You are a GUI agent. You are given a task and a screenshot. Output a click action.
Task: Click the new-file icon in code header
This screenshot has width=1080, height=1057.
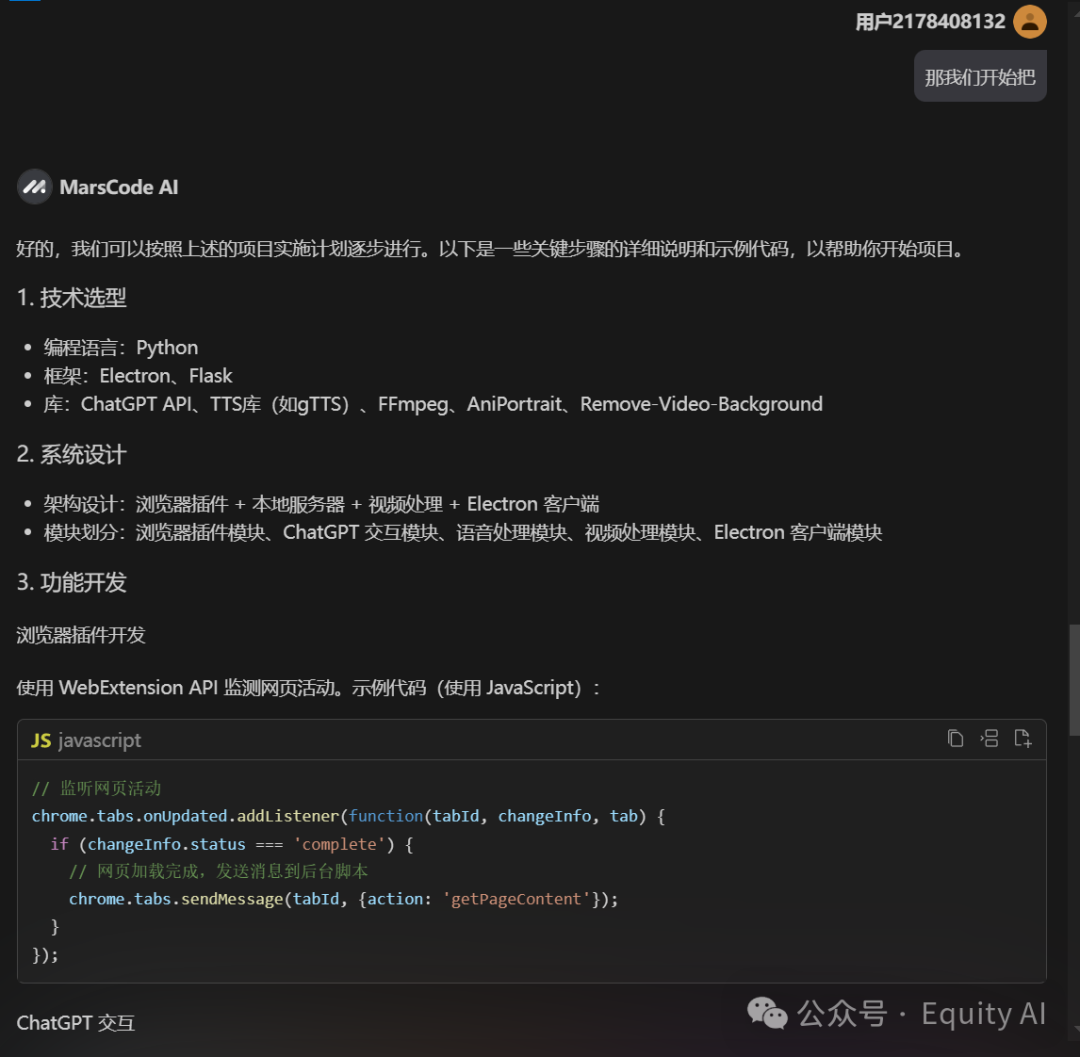click(x=1023, y=739)
